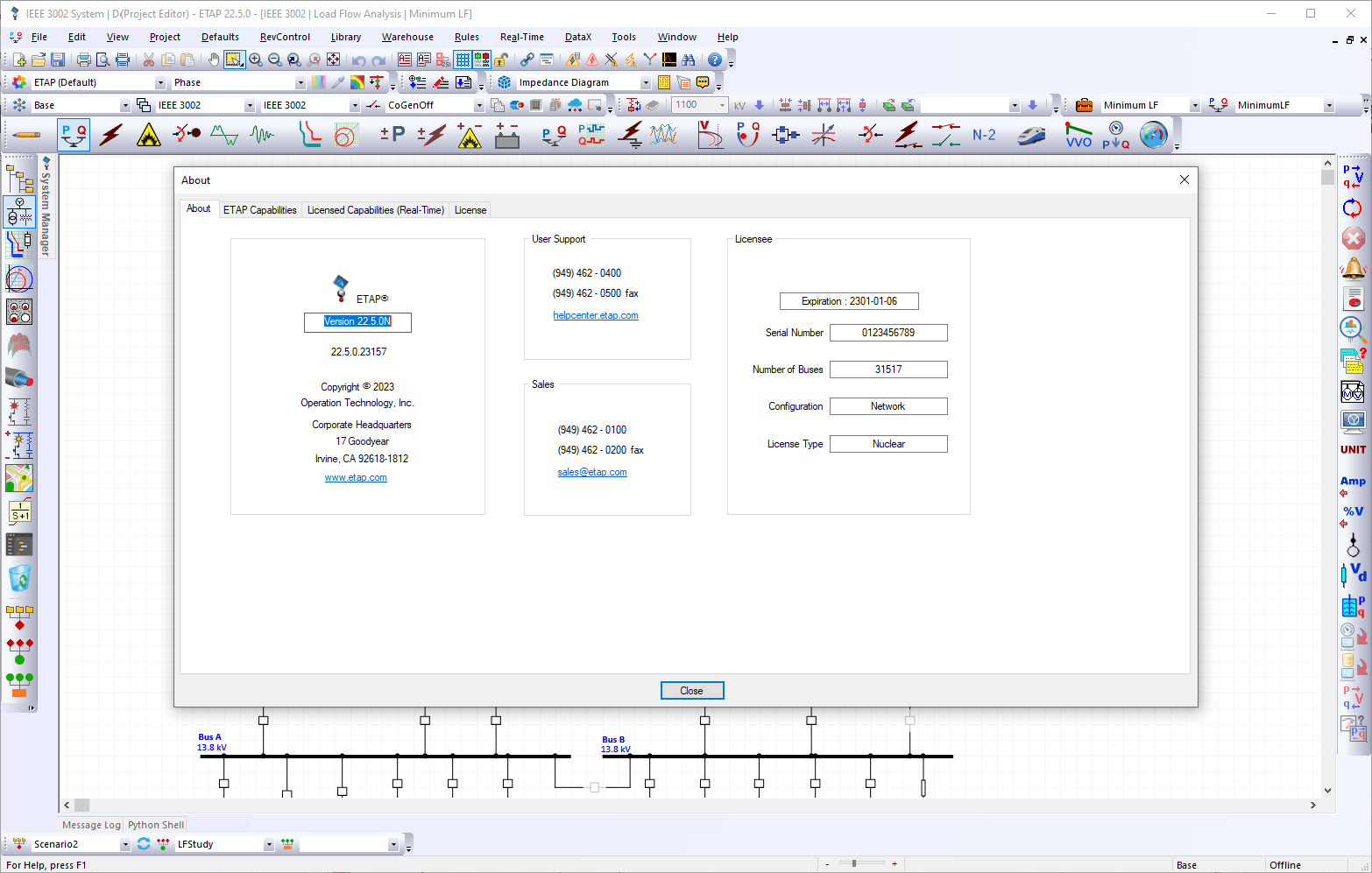Open the RevControl menu

point(285,37)
